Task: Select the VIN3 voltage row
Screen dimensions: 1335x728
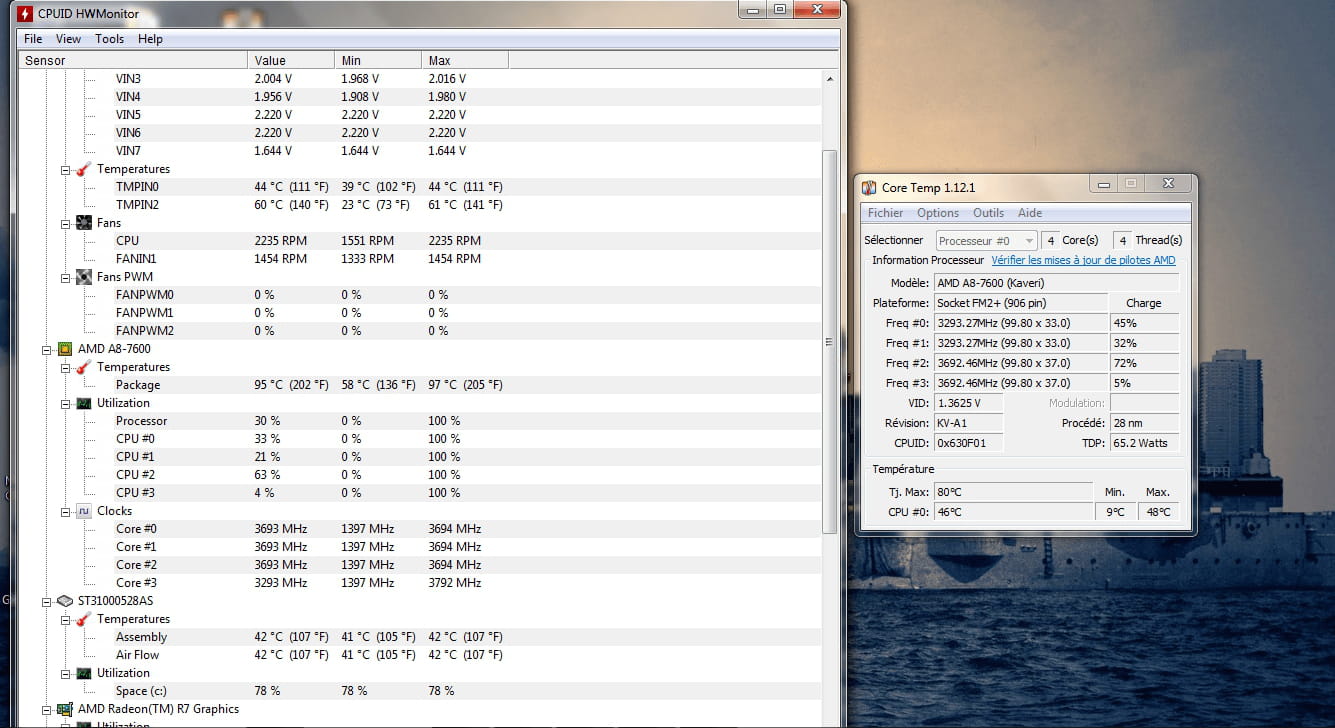Action: click(x=420, y=79)
